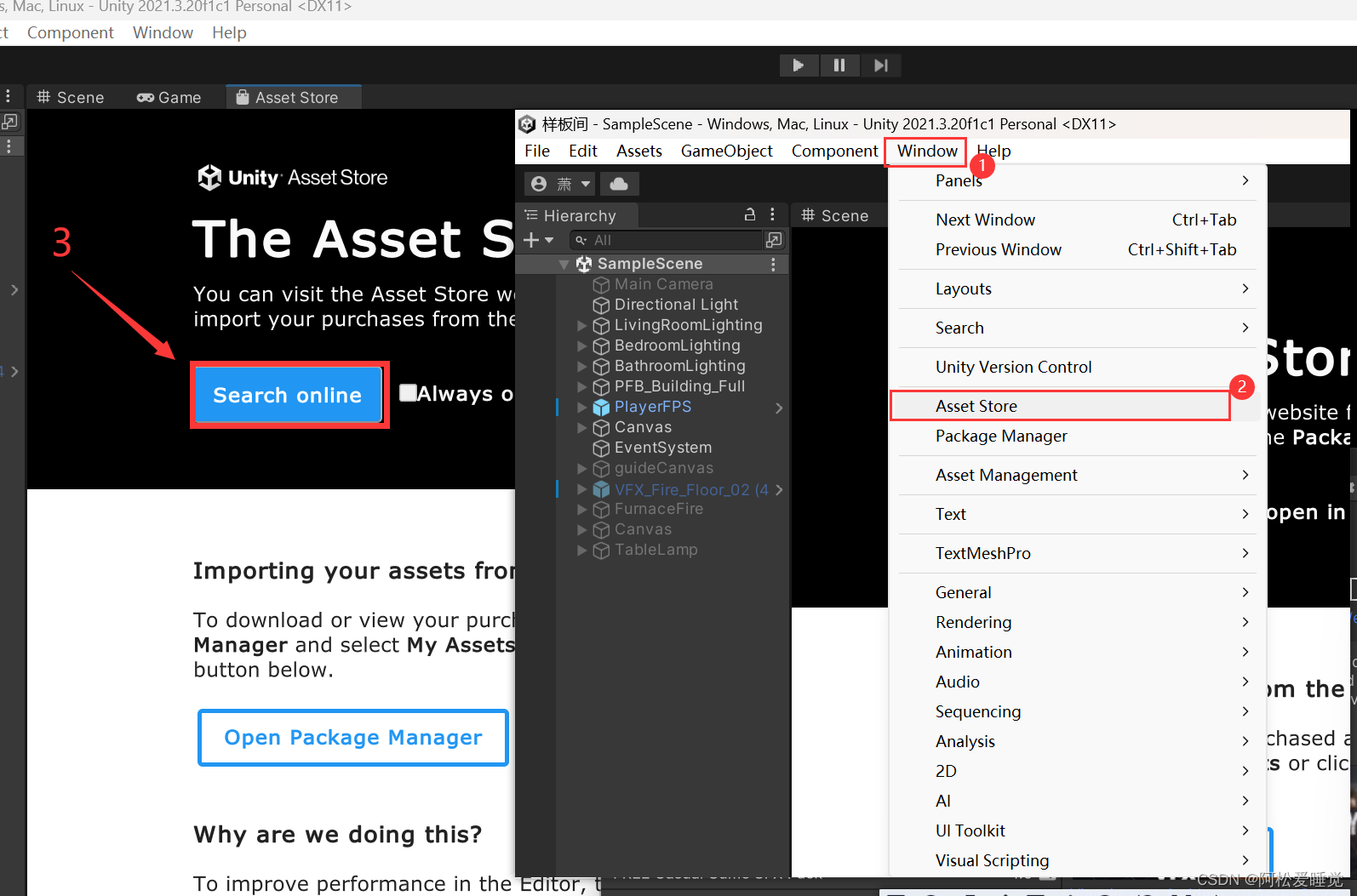Click the Step forward button
This screenshot has height=896, width=1357.
[880, 66]
